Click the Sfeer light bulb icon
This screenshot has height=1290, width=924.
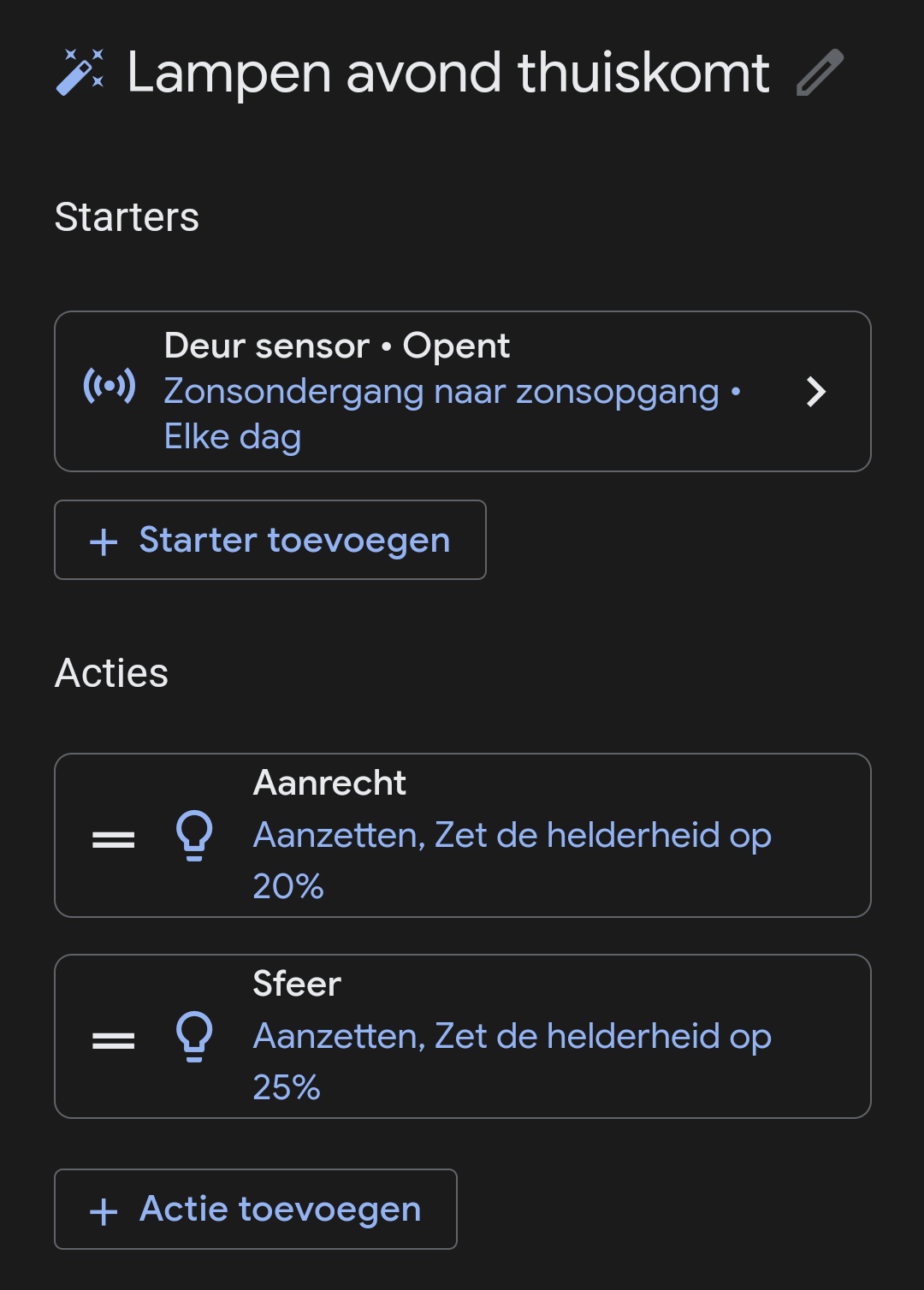tap(194, 1036)
